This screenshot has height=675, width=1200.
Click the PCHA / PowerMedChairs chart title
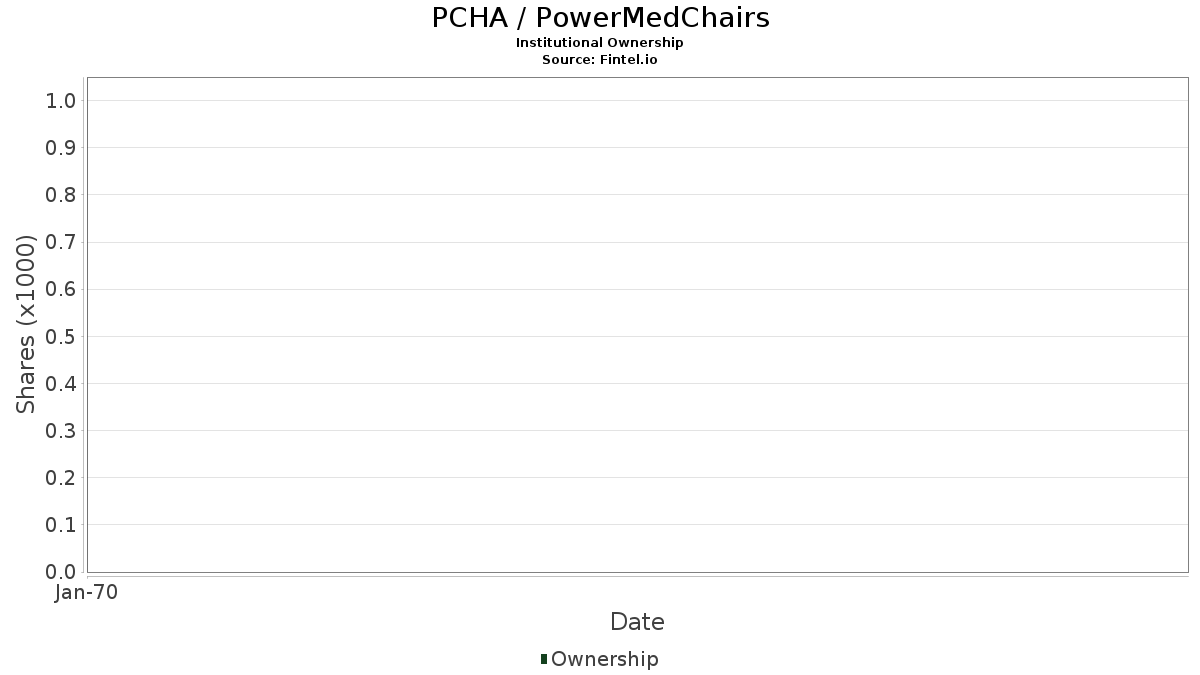[600, 18]
